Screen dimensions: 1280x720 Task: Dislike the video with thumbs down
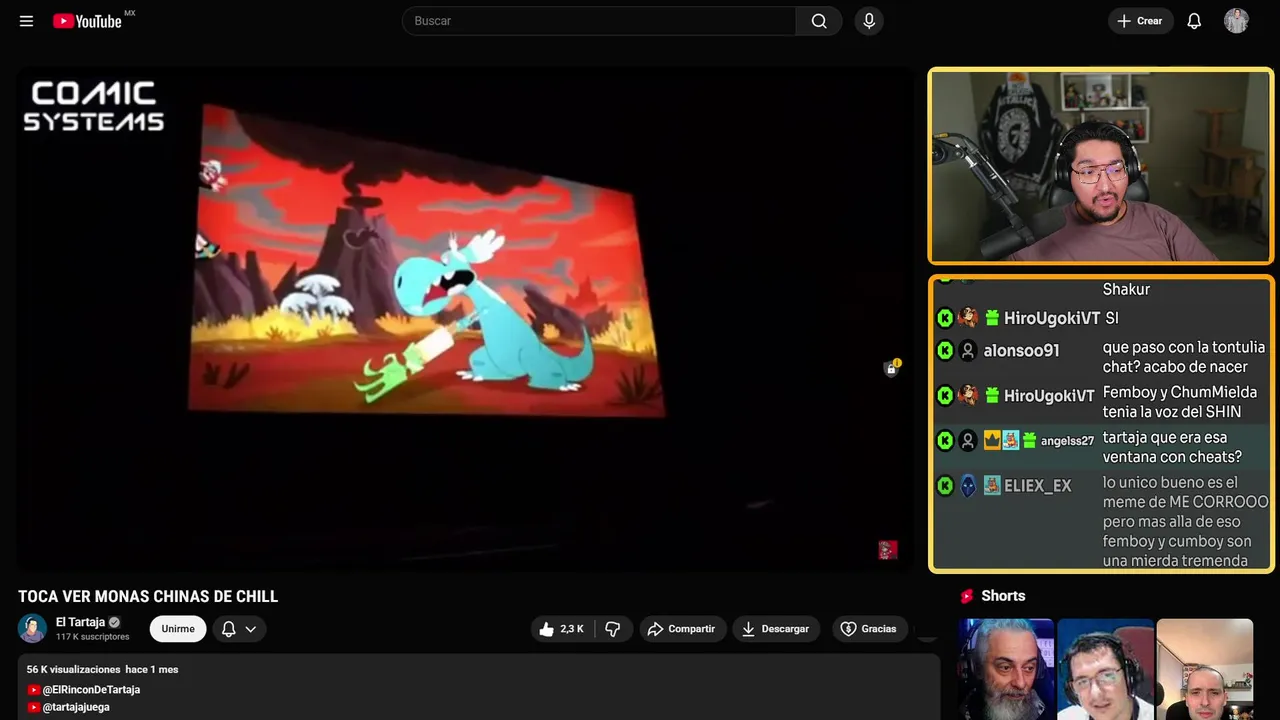click(x=613, y=629)
